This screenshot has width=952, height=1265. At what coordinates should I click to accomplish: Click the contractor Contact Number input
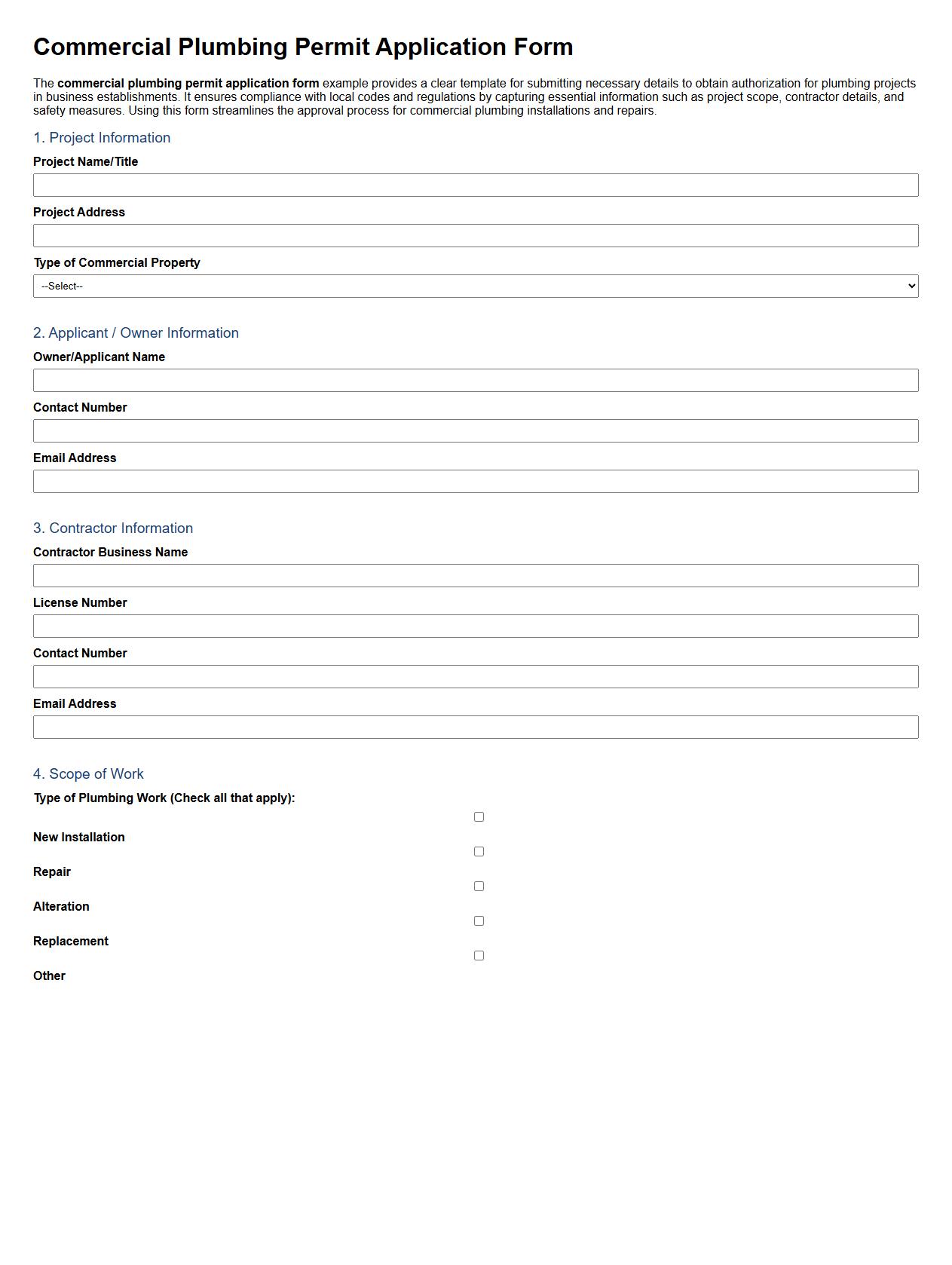tap(475, 675)
